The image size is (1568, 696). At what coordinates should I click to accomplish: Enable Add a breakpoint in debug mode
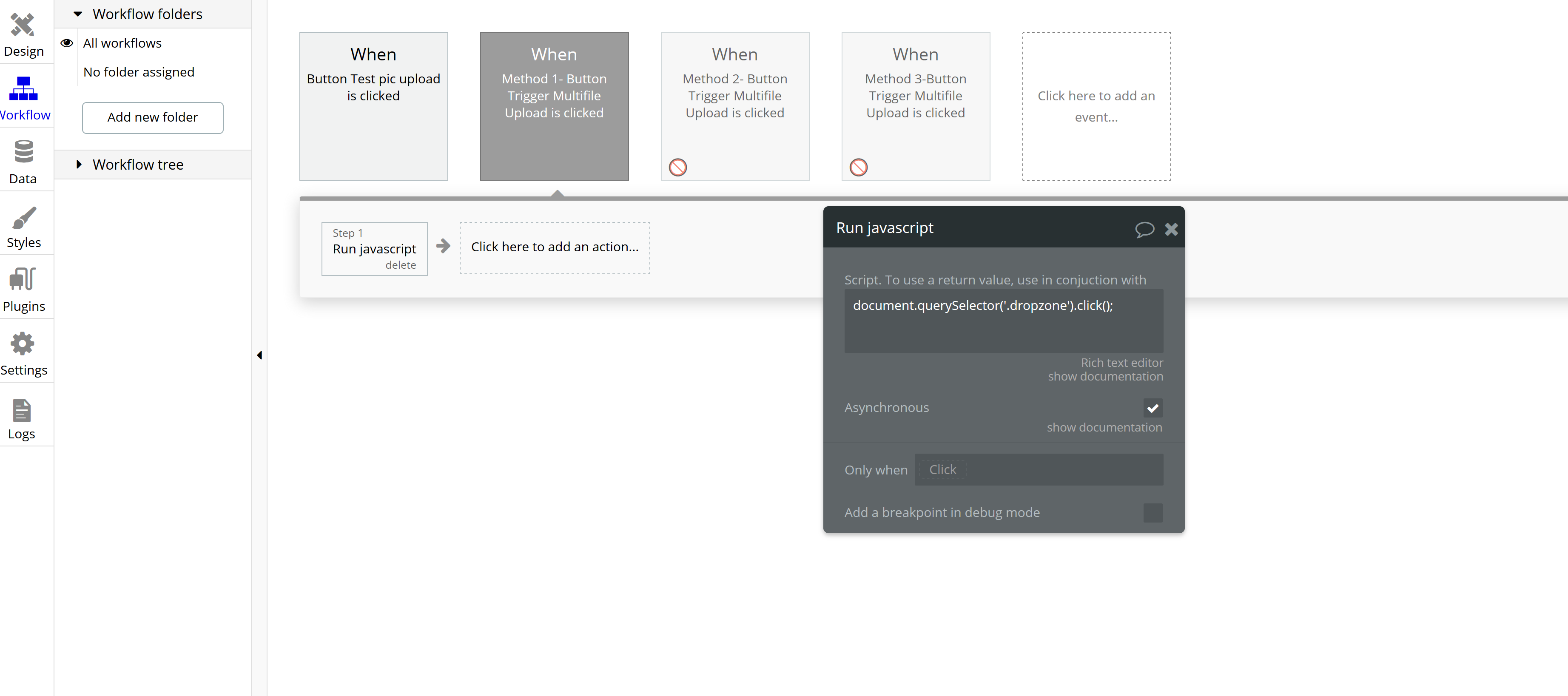point(1152,512)
